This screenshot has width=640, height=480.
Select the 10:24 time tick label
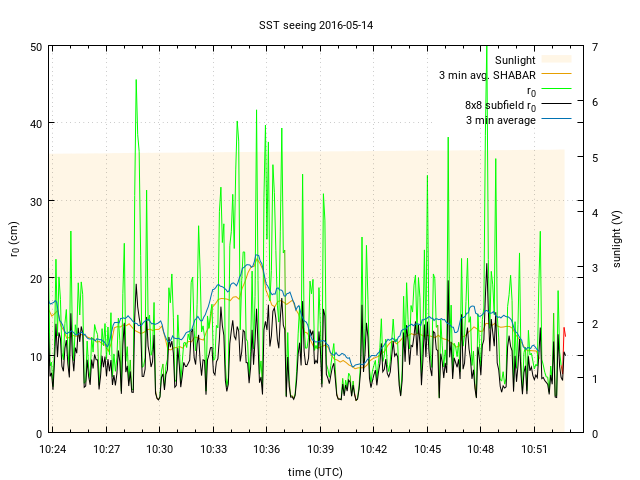[52, 450]
